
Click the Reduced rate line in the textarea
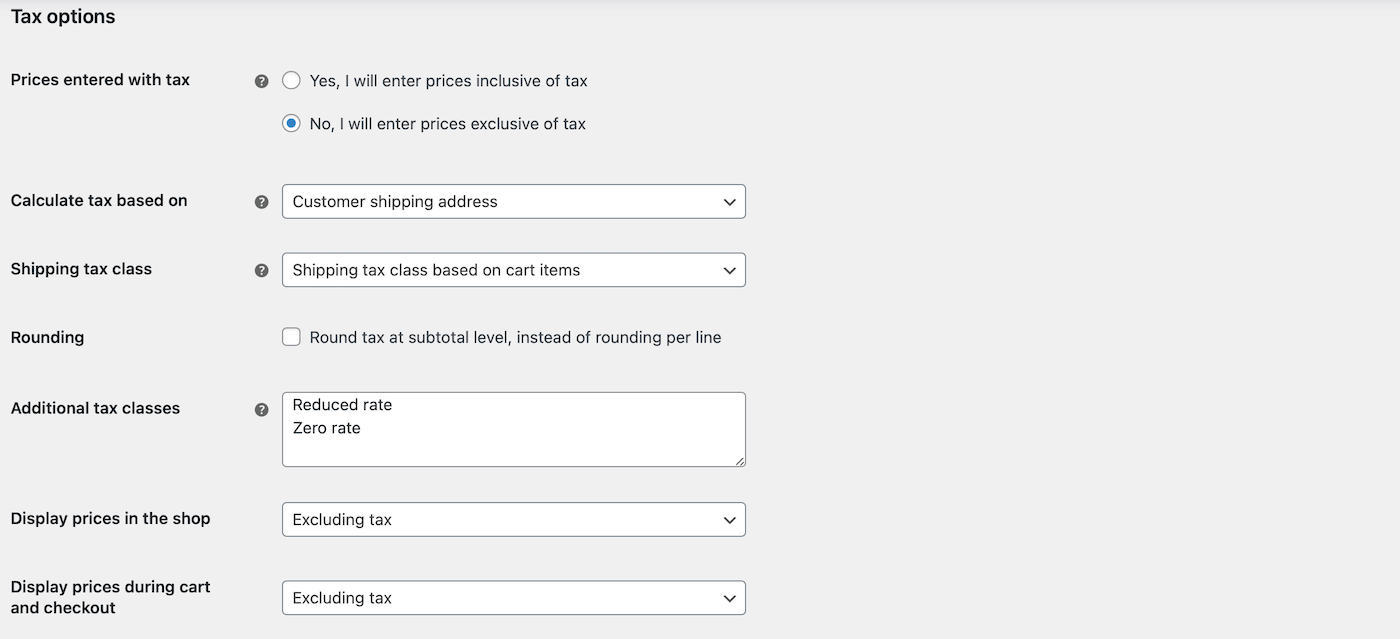pos(341,404)
